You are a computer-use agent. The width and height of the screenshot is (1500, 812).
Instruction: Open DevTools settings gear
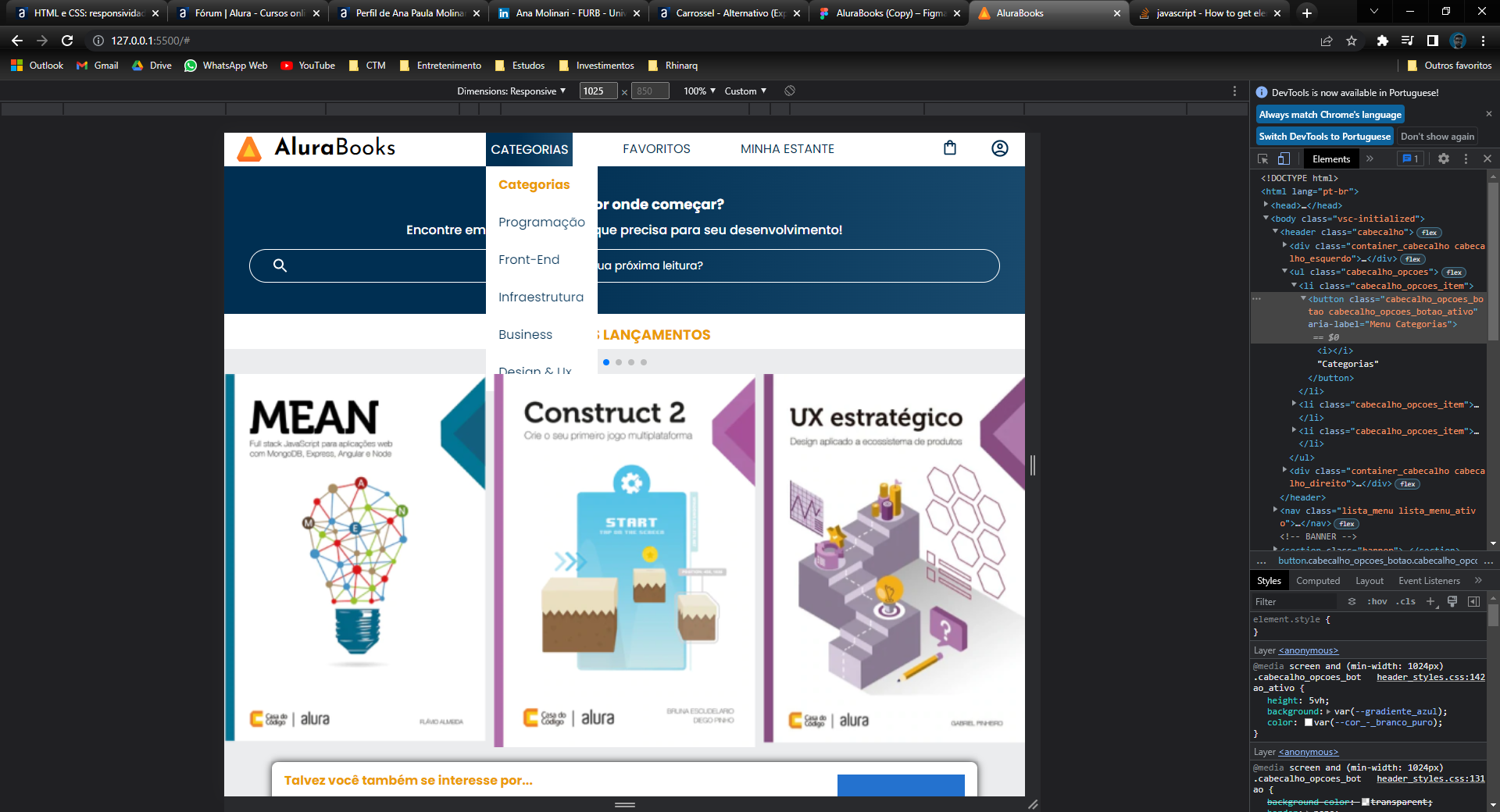click(x=1444, y=158)
